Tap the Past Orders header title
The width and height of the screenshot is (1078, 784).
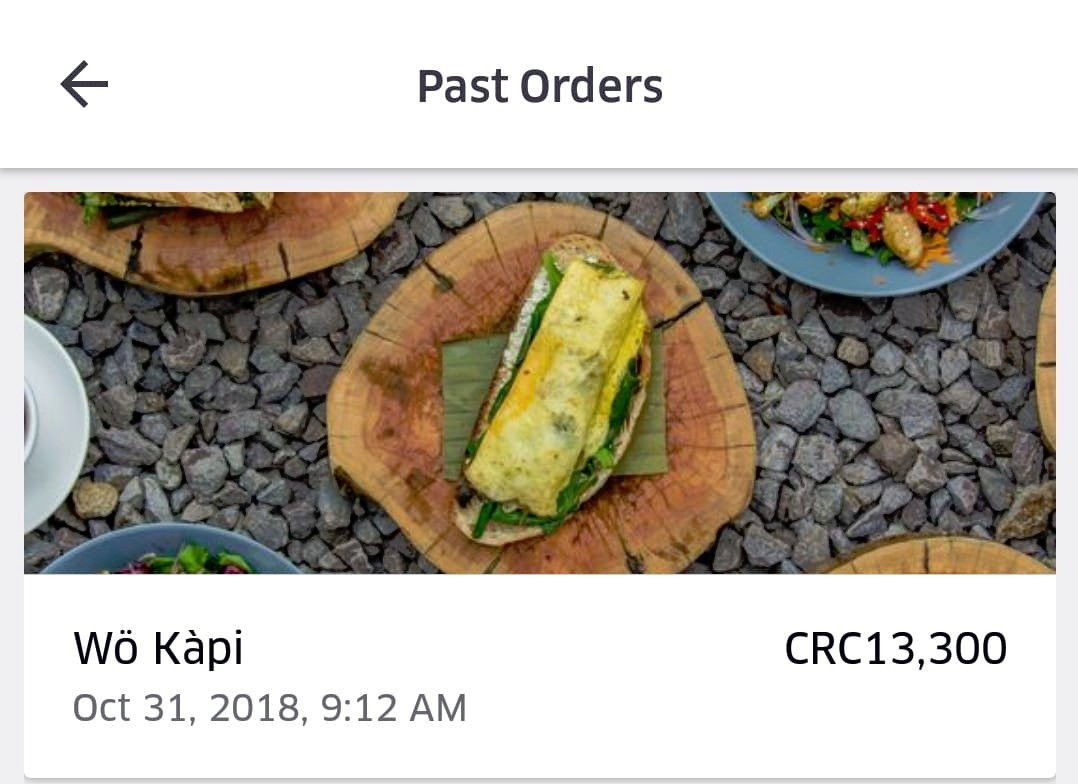pos(540,86)
